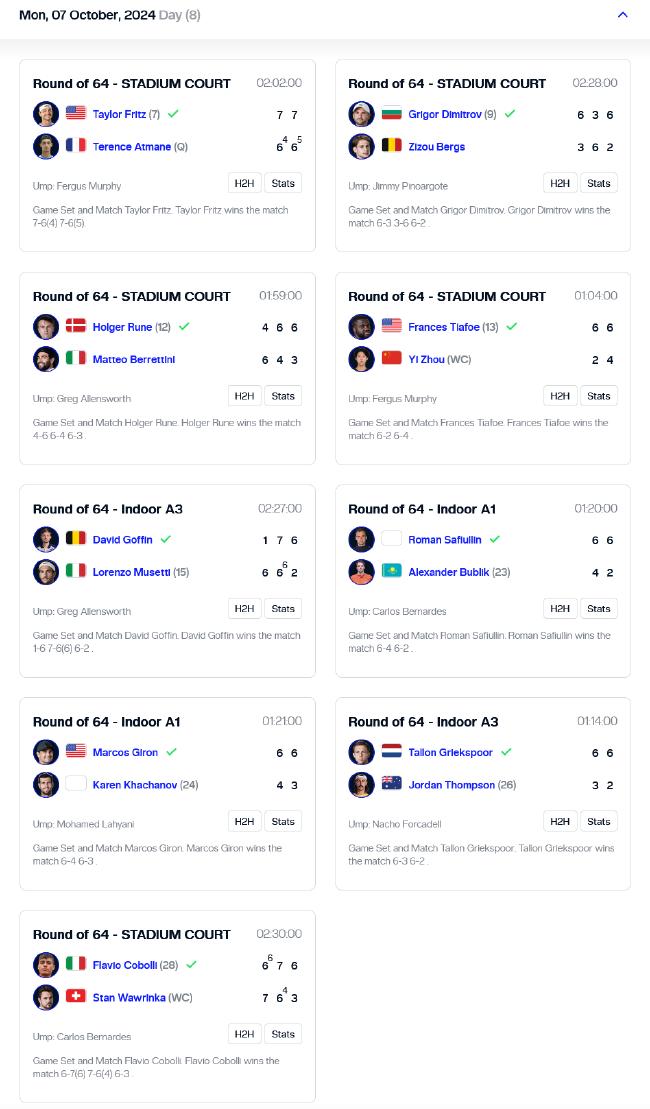This screenshot has width=650, height=1109.
Task: Open Stats for Dimitrov vs Bergs match
Action: click(x=598, y=183)
